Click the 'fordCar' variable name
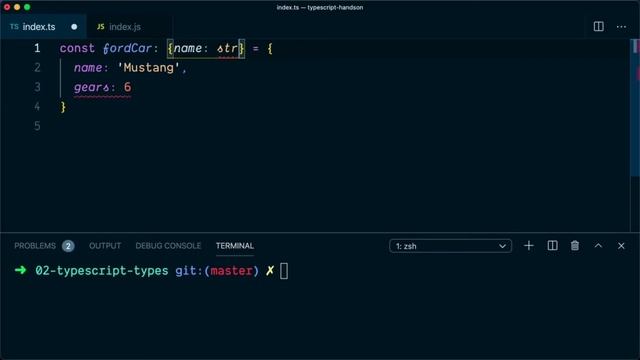The width and height of the screenshot is (640, 360). coord(127,48)
